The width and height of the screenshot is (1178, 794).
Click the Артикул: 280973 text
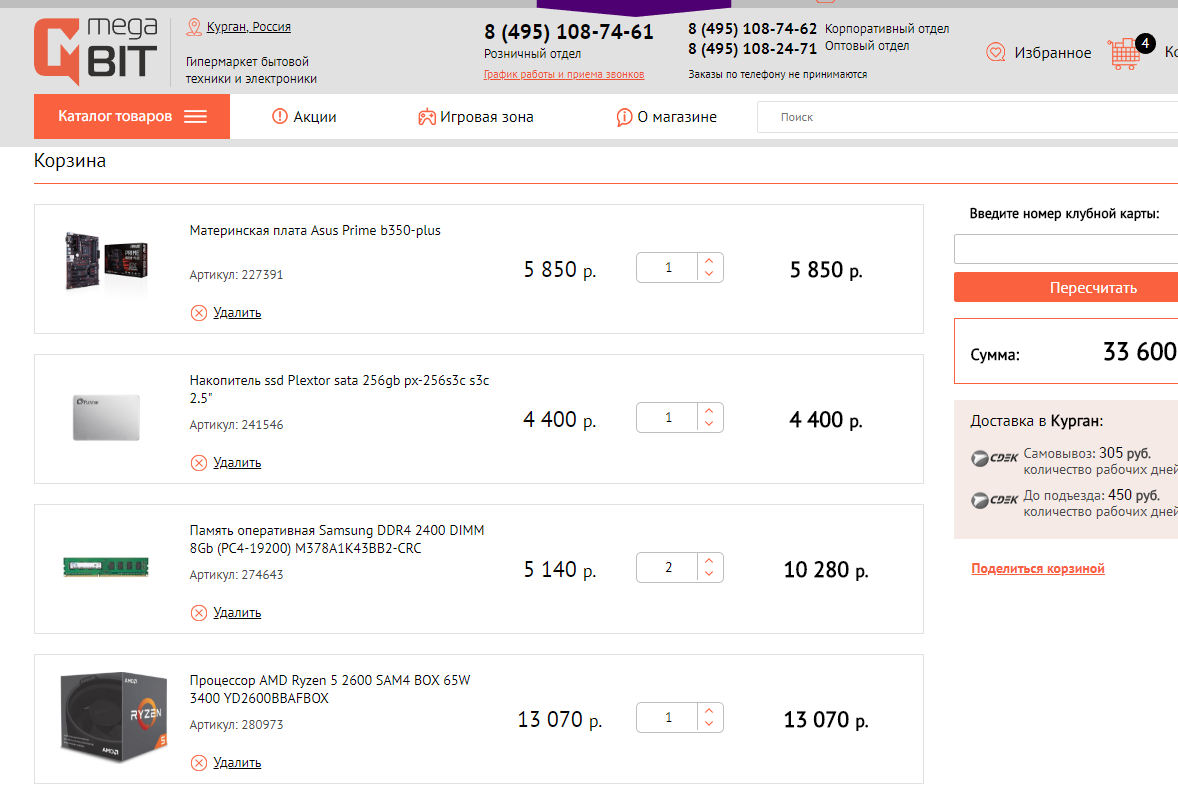tap(236, 725)
